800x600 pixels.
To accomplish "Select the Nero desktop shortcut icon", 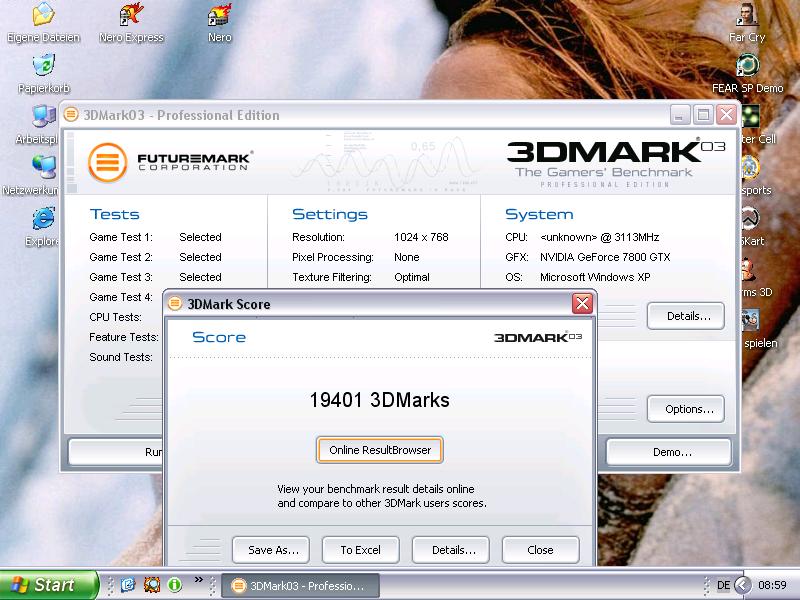I will 220,14.
